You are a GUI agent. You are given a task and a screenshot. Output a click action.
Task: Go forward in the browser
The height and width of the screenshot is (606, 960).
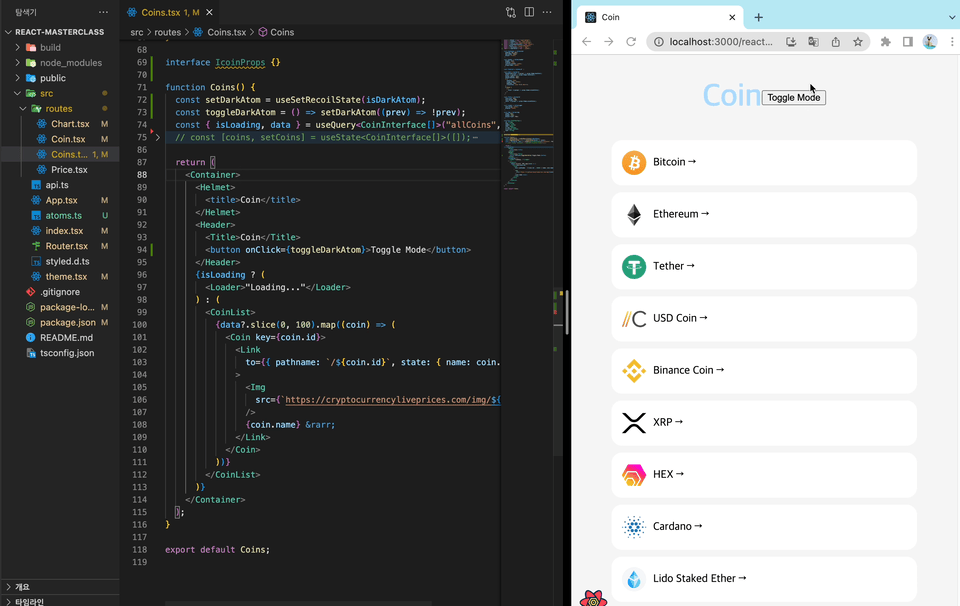coord(609,42)
